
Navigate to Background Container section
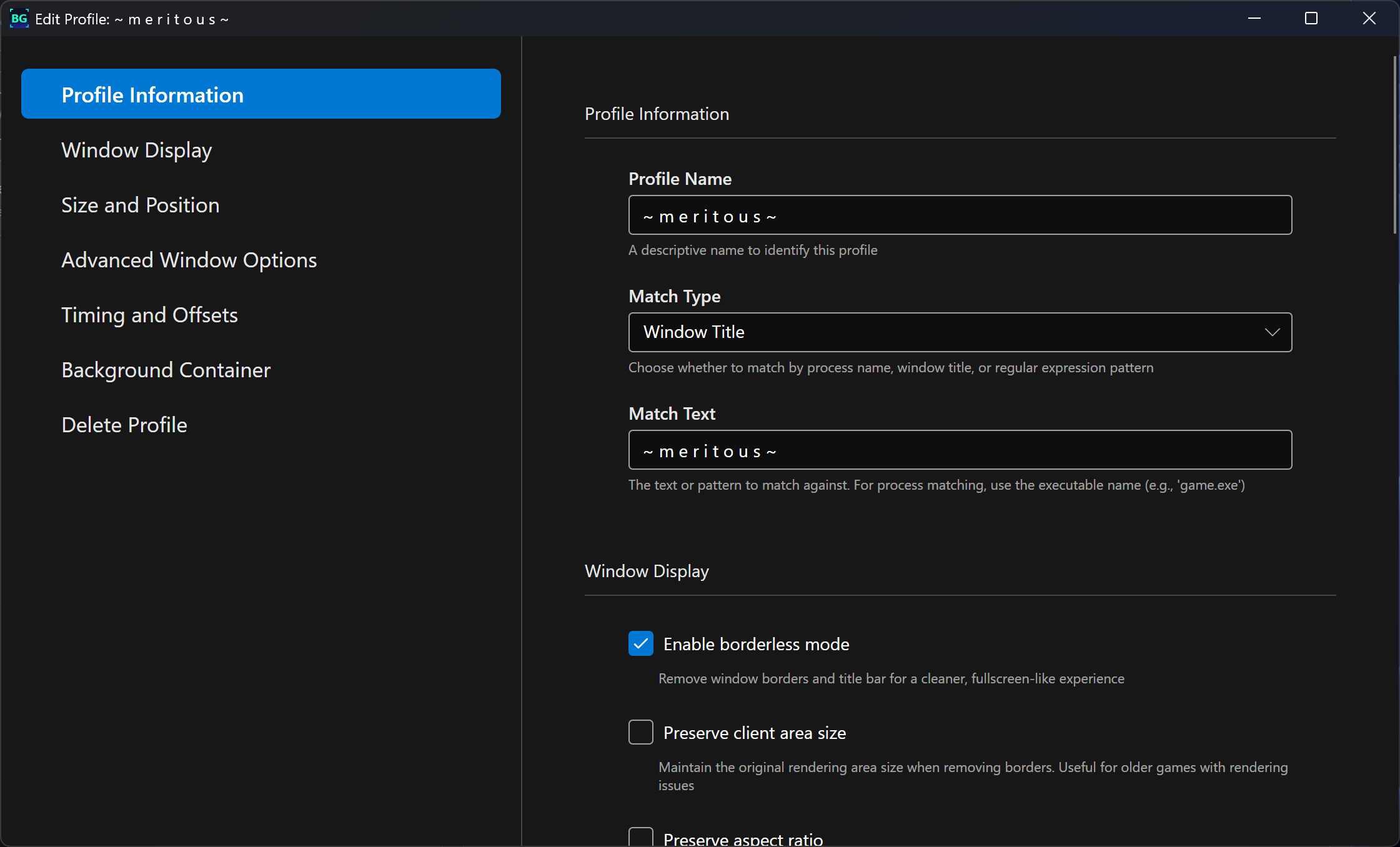point(166,370)
